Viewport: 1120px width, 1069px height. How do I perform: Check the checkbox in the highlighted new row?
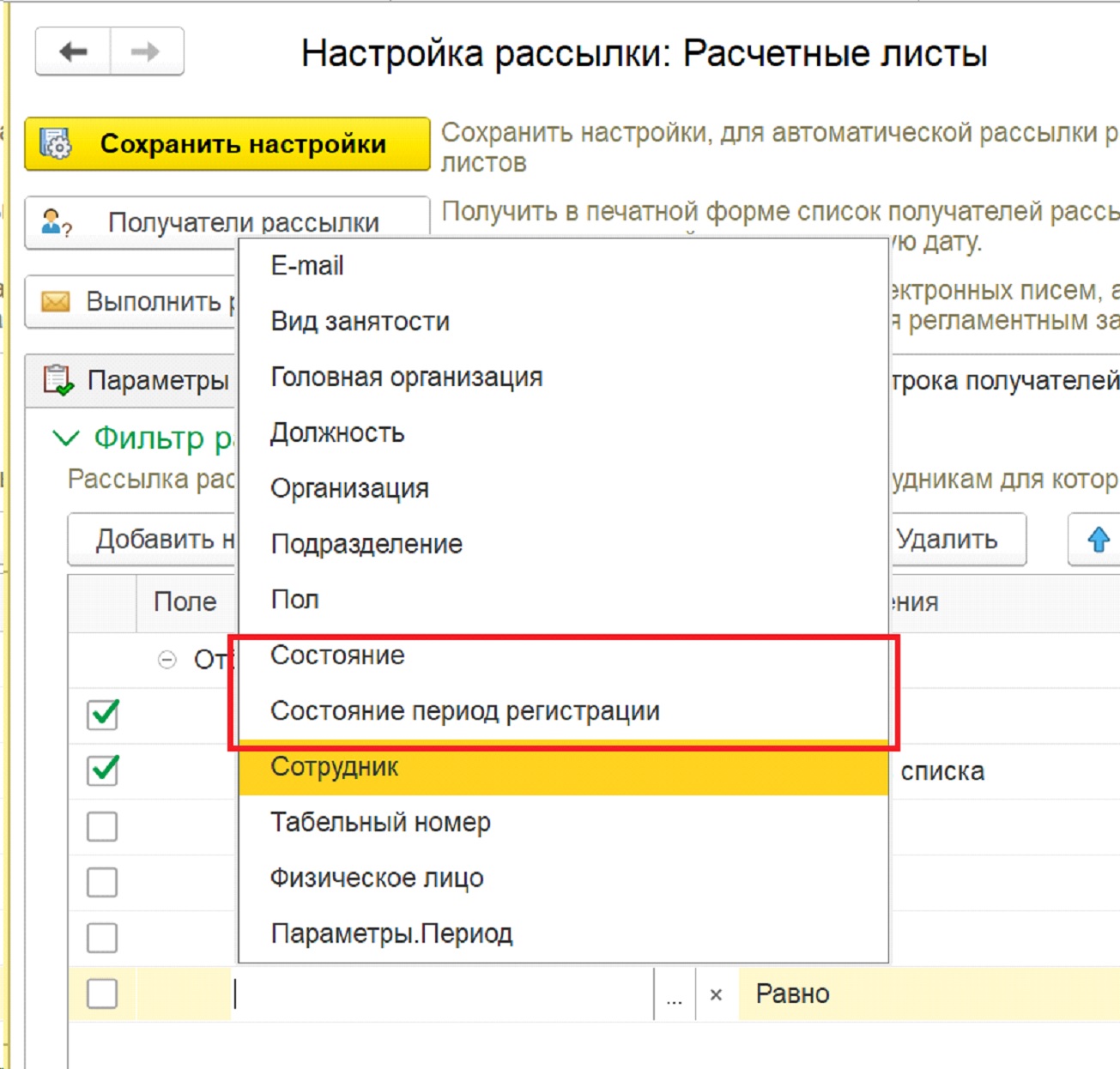103,994
